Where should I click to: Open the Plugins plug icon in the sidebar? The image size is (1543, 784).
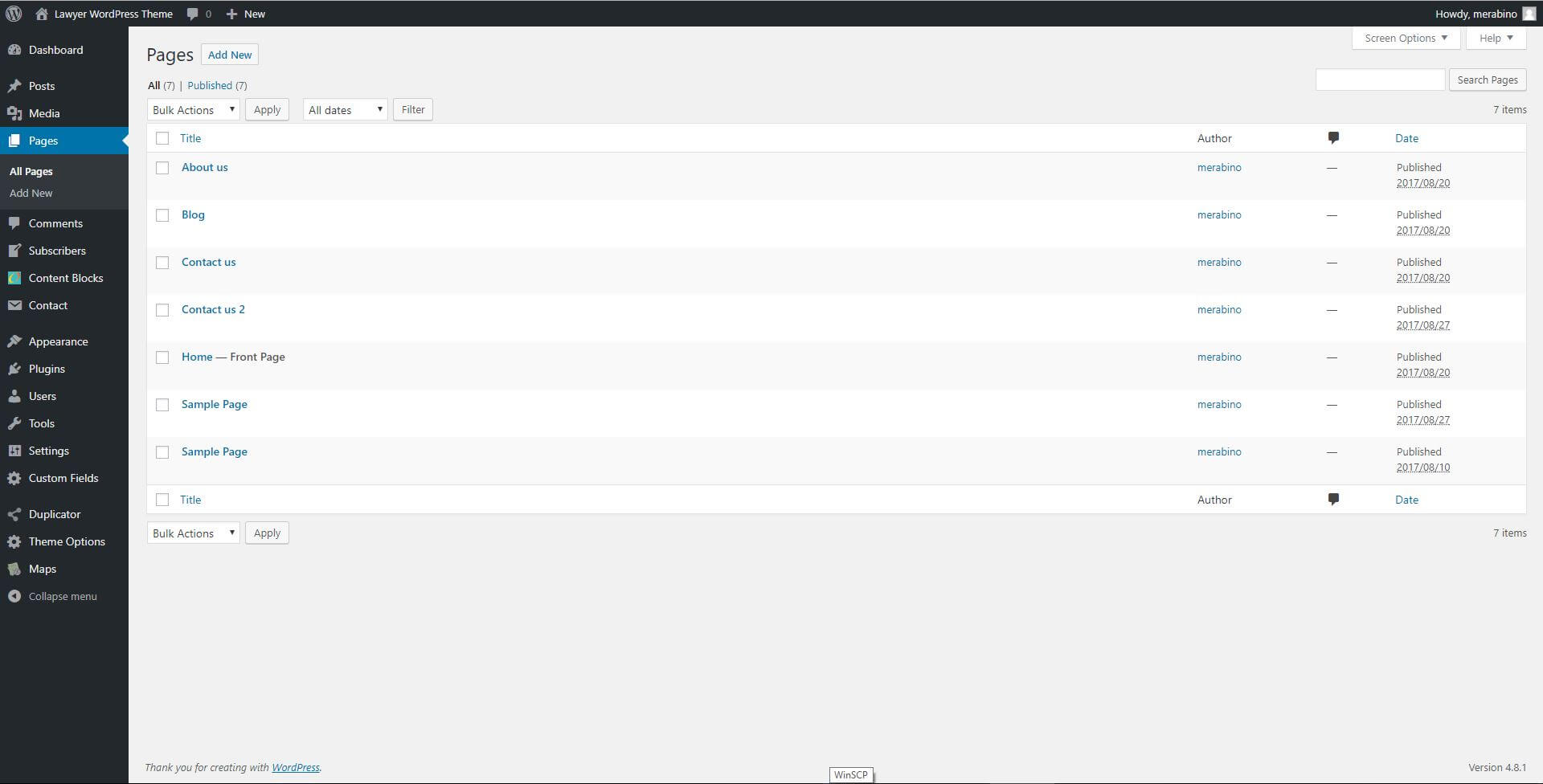point(14,369)
